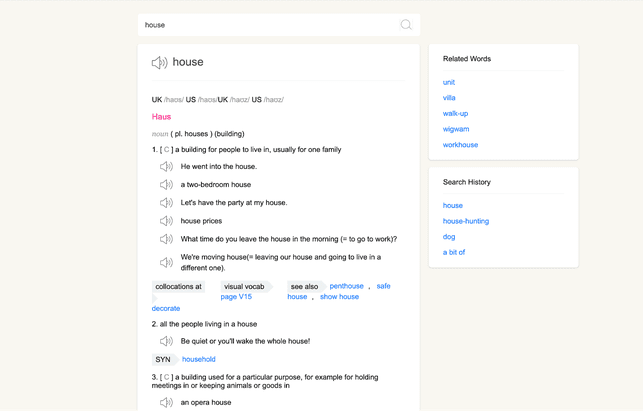Open the "show house" link

[x=339, y=297]
